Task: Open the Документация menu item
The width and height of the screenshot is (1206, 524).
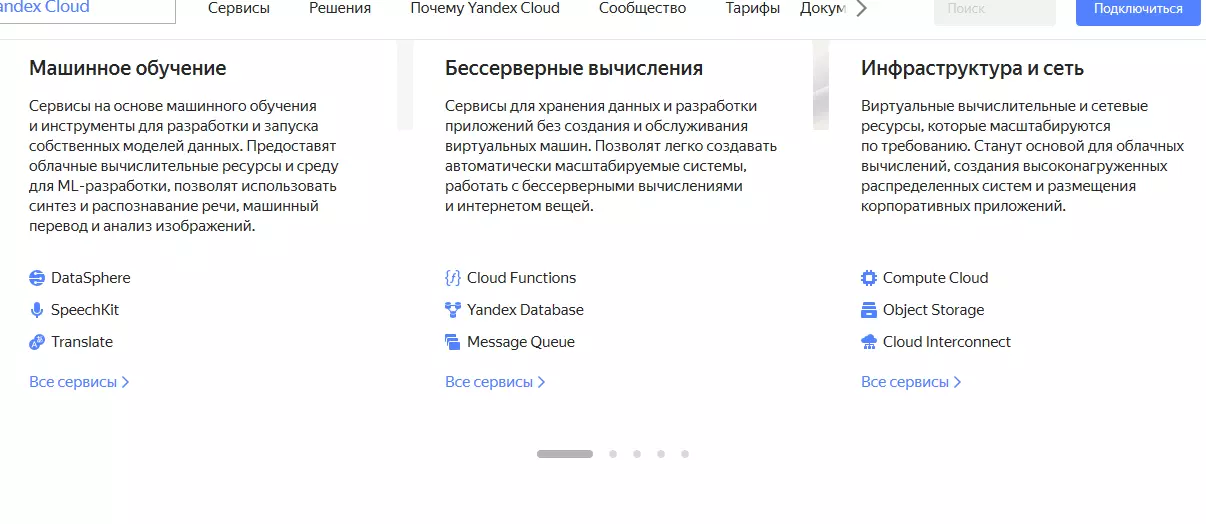Action: pos(822,8)
